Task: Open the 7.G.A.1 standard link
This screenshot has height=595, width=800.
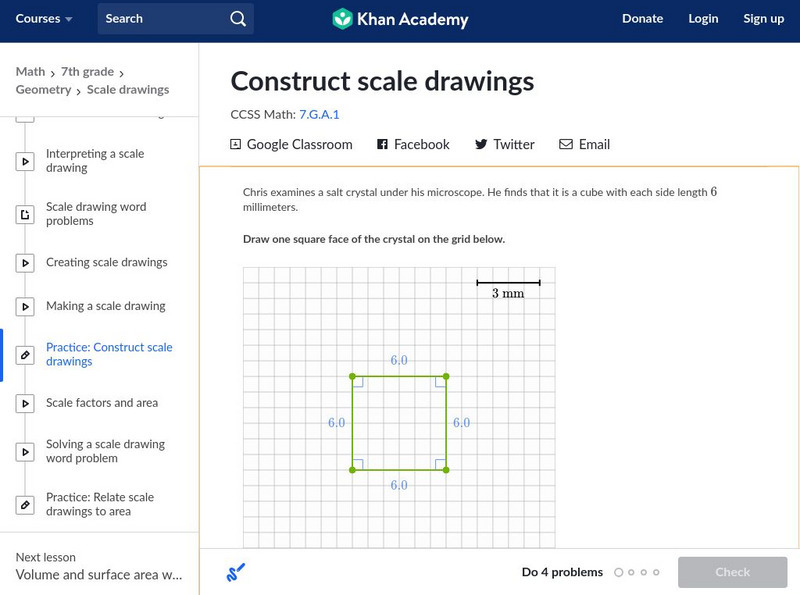Action: pos(319,114)
